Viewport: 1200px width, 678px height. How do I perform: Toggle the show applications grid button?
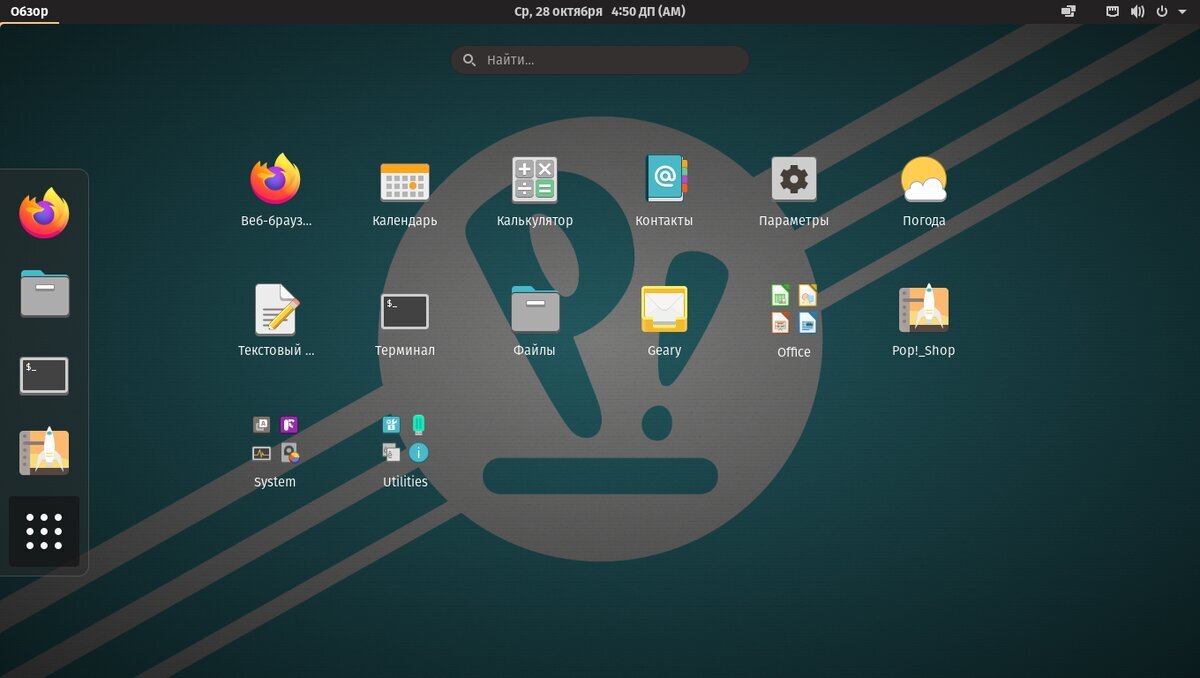pos(44,531)
